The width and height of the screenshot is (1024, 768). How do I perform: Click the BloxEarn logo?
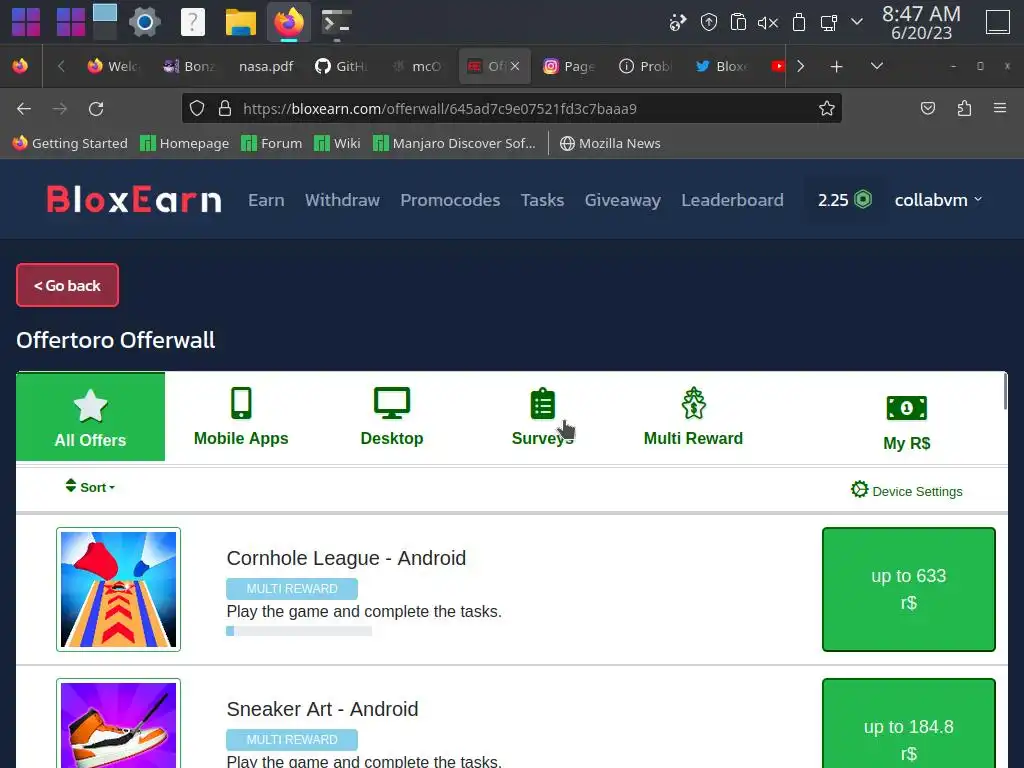coord(134,199)
